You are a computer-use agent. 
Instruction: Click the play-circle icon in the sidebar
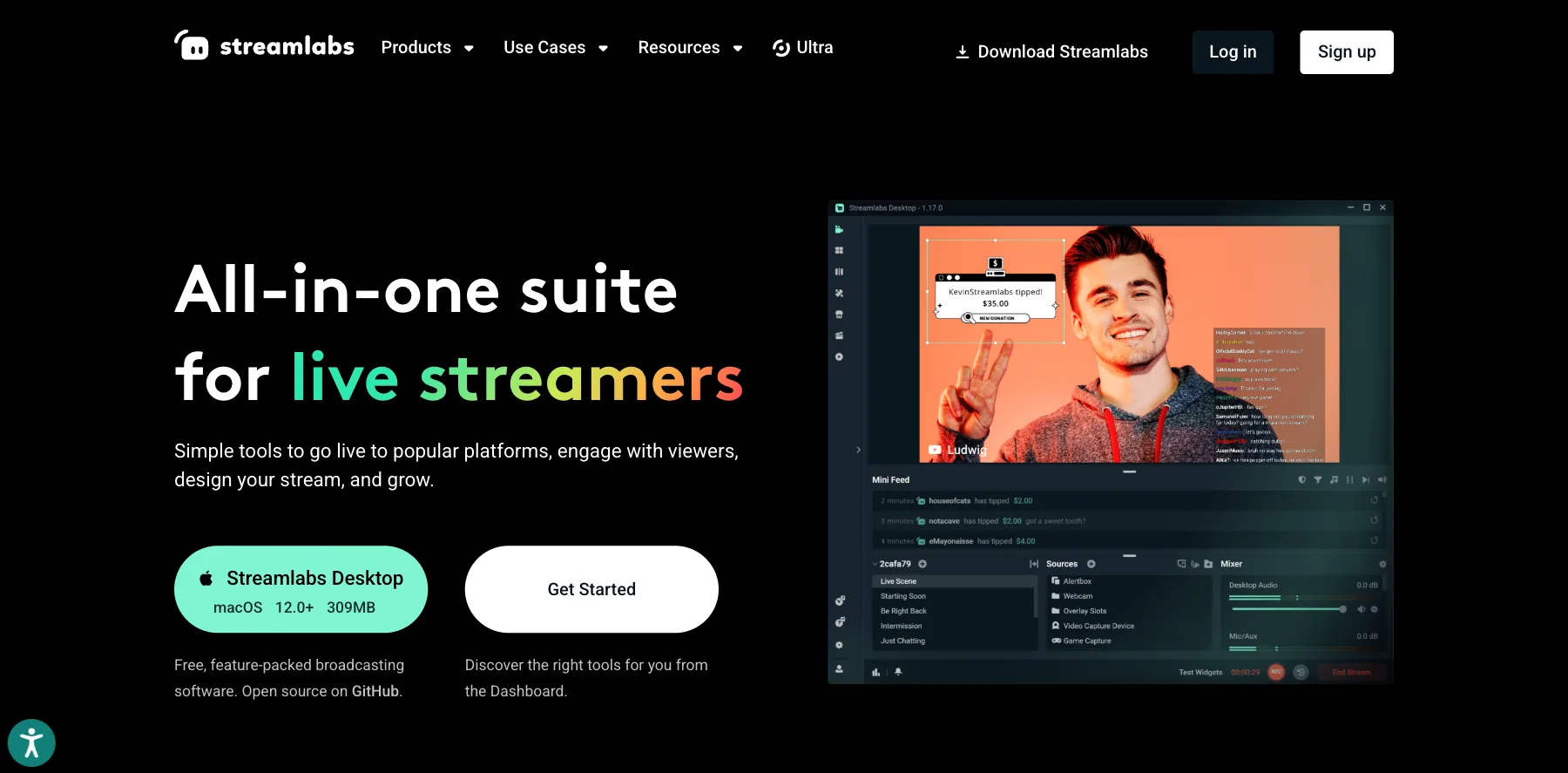839,357
